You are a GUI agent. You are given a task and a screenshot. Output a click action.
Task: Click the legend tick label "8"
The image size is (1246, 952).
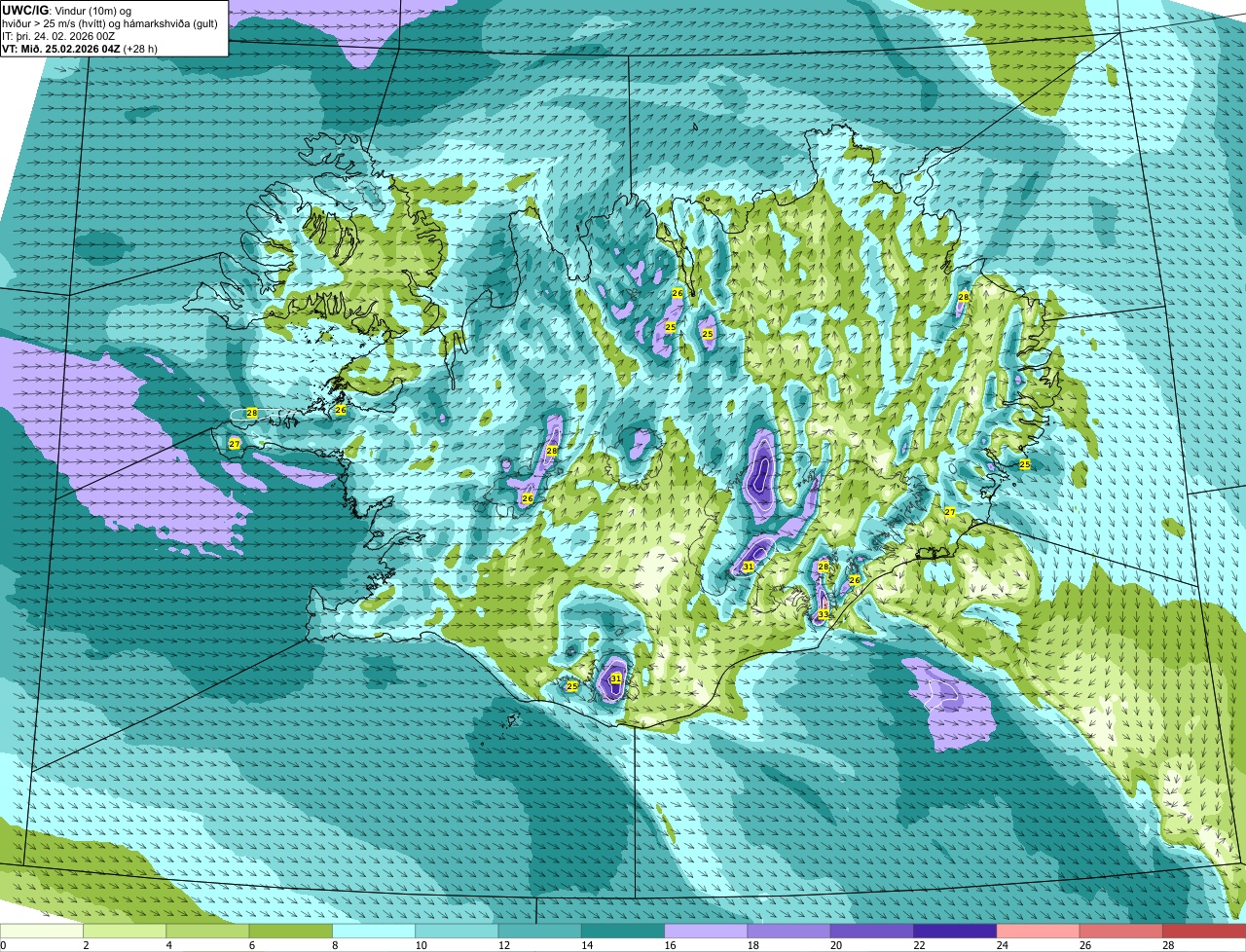click(x=334, y=945)
